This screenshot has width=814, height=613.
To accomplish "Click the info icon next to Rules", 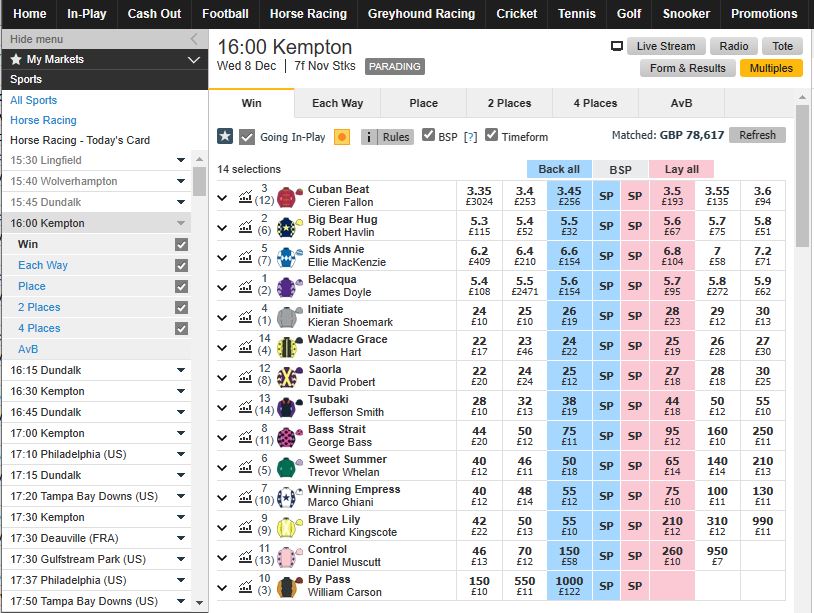I will (x=368, y=136).
